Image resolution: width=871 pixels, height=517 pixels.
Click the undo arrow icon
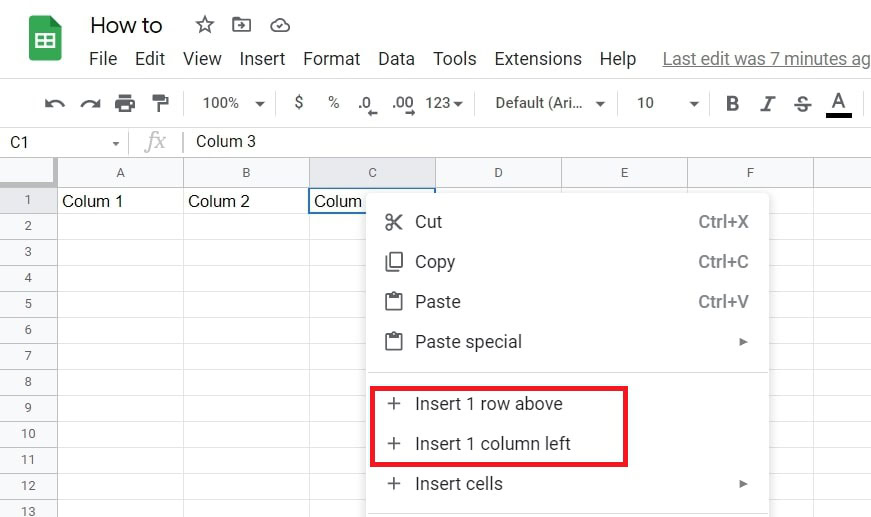pyautogui.click(x=56, y=103)
